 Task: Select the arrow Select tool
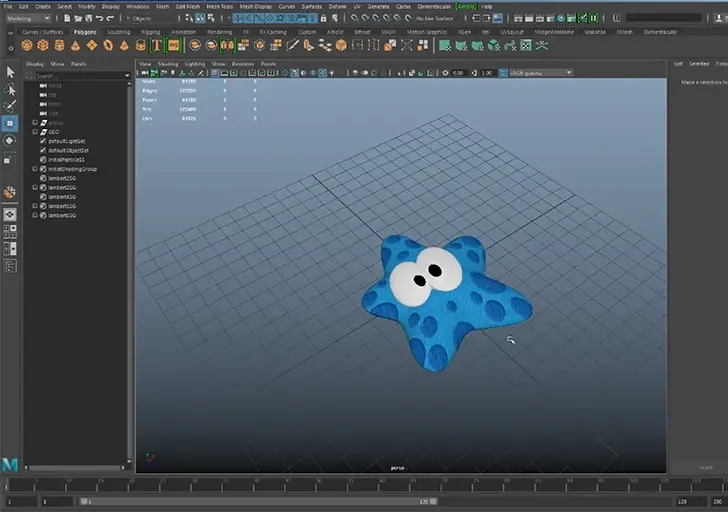click(10, 71)
